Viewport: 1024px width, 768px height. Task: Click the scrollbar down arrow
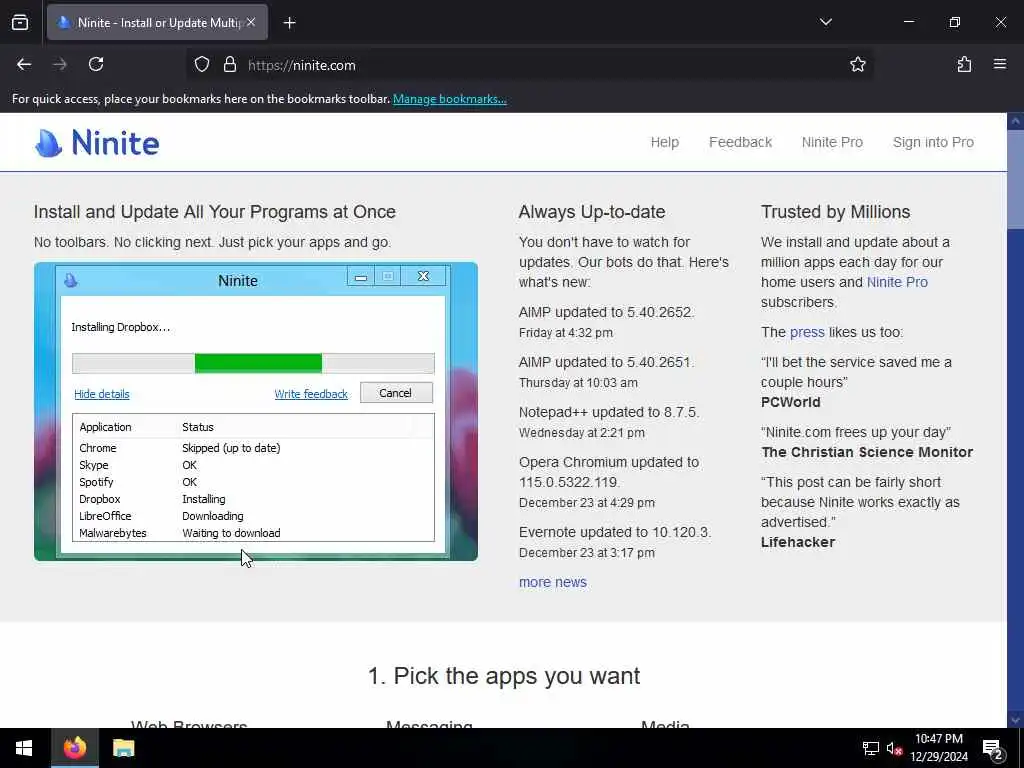coord(1015,720)
